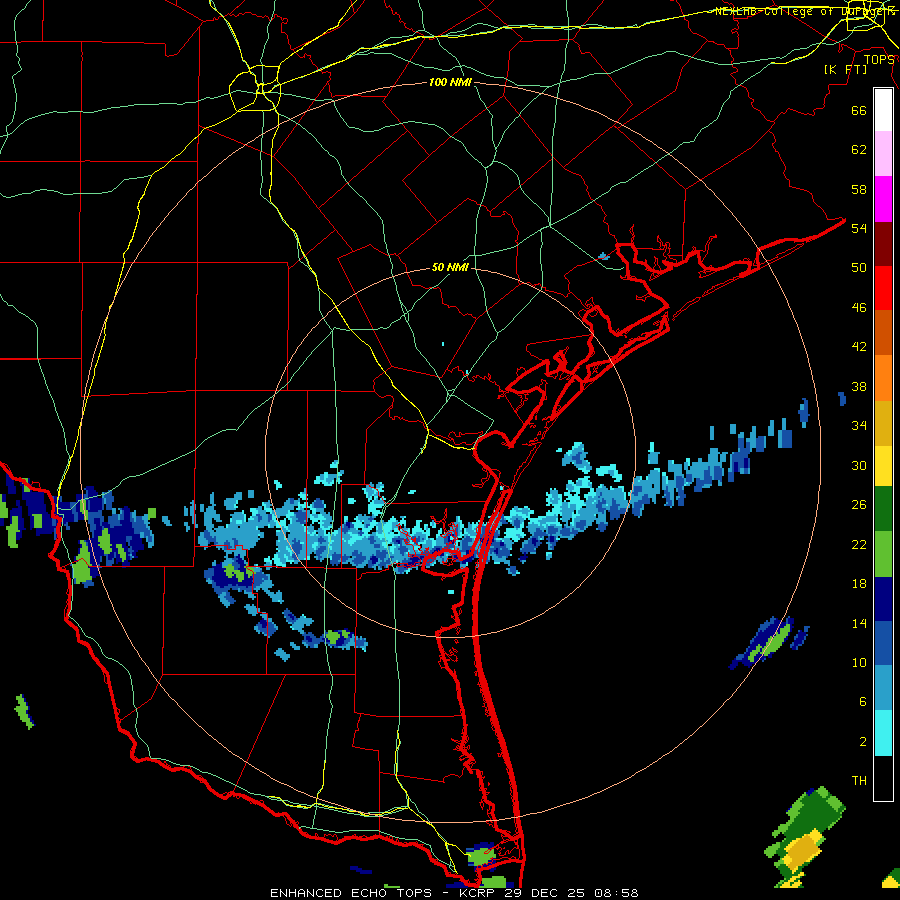
Task: Click the '100 NMI' range ring label
Action: [450, 83]
